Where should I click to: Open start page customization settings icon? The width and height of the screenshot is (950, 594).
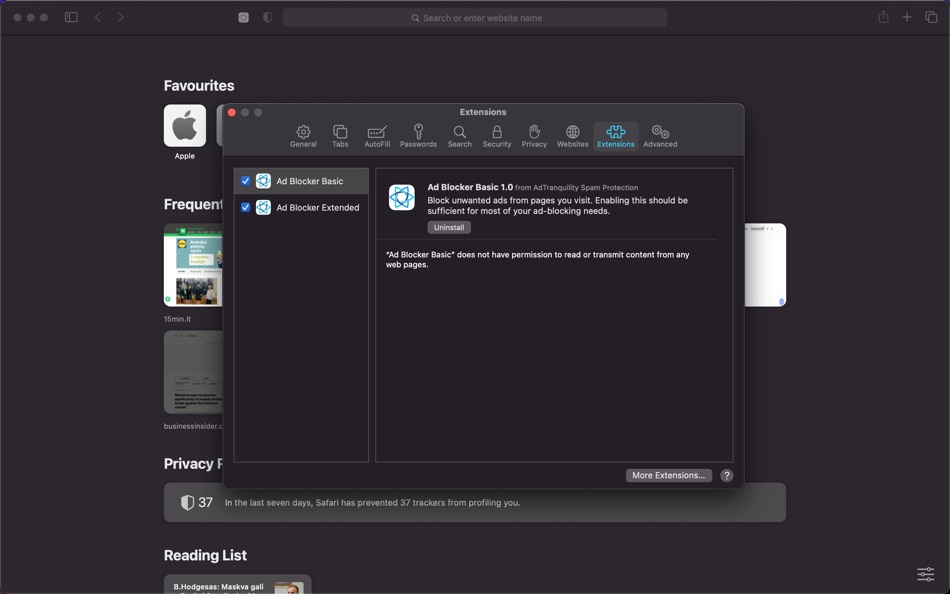click(925, 574)
